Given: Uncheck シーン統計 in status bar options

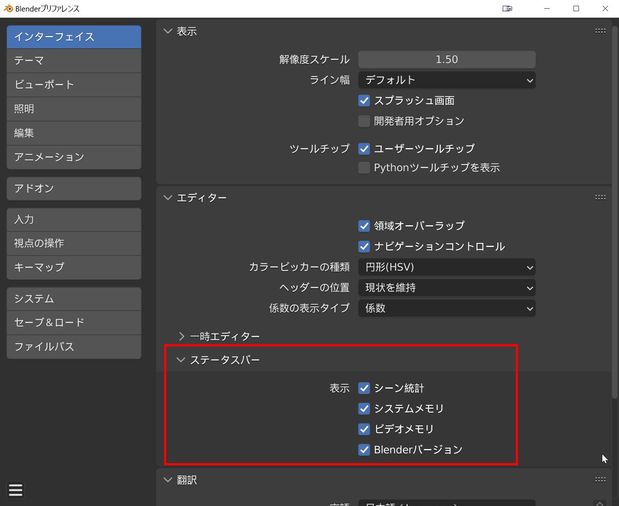Looking at the screenshot, I should point(364,388).
